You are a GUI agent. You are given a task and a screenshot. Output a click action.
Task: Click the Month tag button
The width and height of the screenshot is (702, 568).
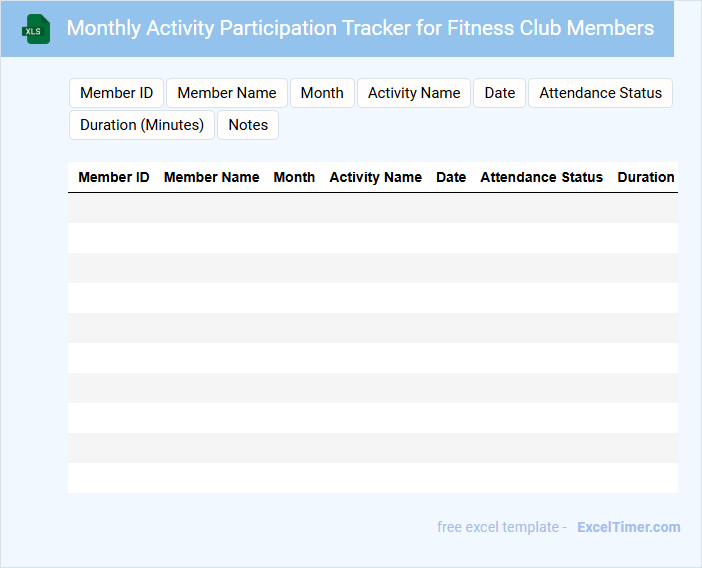(x=322, y=93)
